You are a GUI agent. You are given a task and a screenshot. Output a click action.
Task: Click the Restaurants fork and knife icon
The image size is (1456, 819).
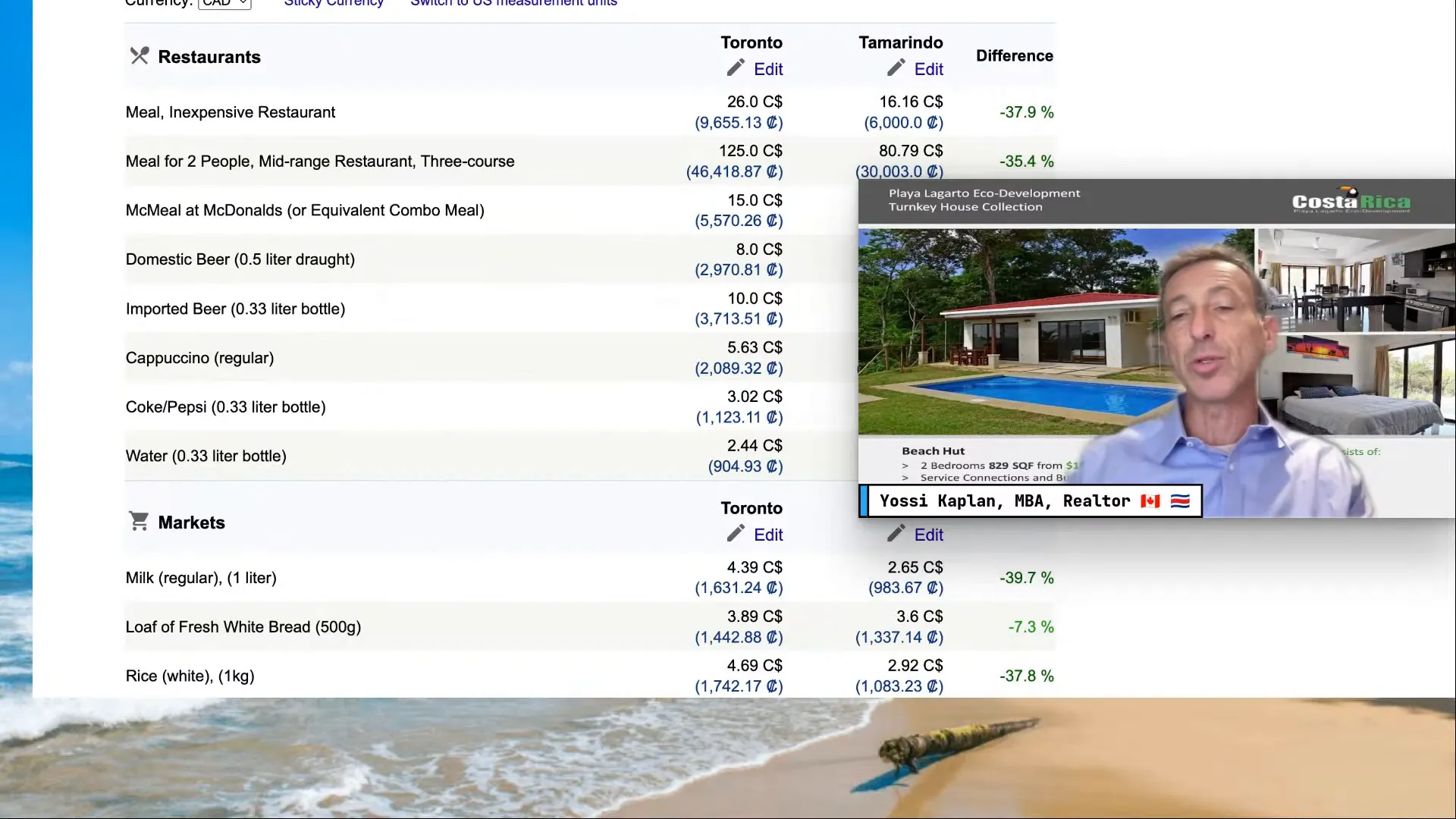[x=140, y=56]
